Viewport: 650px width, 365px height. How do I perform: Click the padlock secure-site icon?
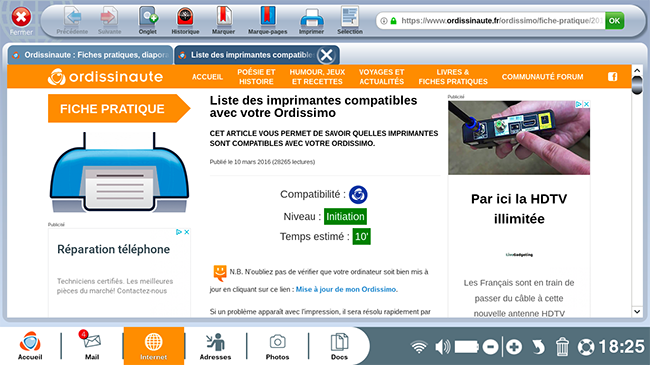click(394, 21)
